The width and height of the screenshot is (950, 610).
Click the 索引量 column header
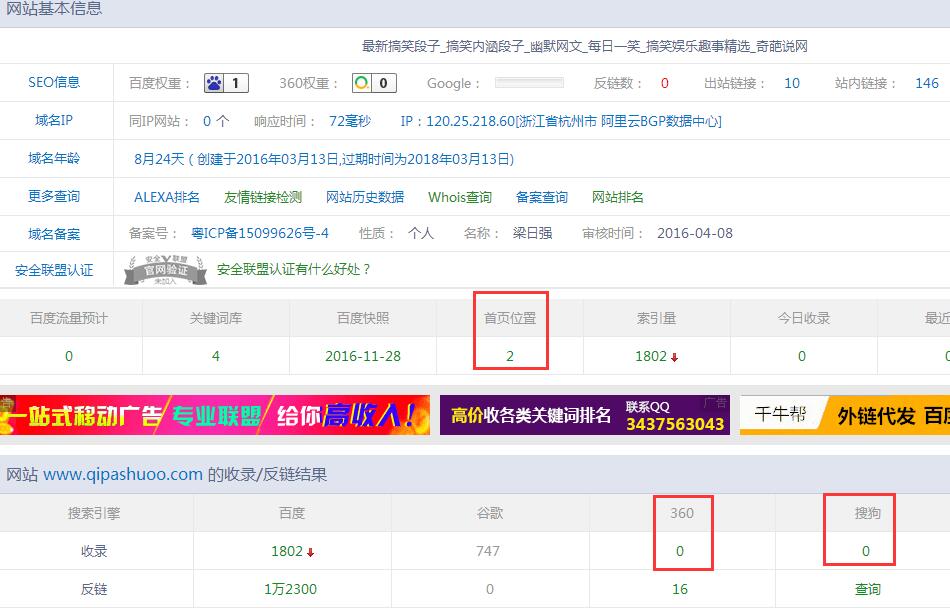point(656,318)
